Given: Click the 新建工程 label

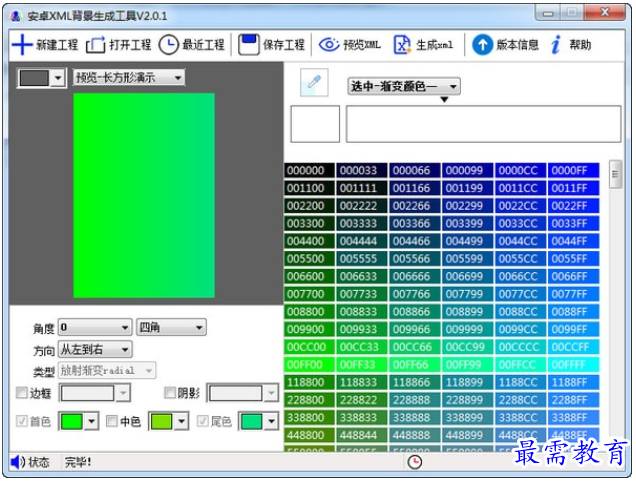Looking at the screenshot, I should point(57,45).
